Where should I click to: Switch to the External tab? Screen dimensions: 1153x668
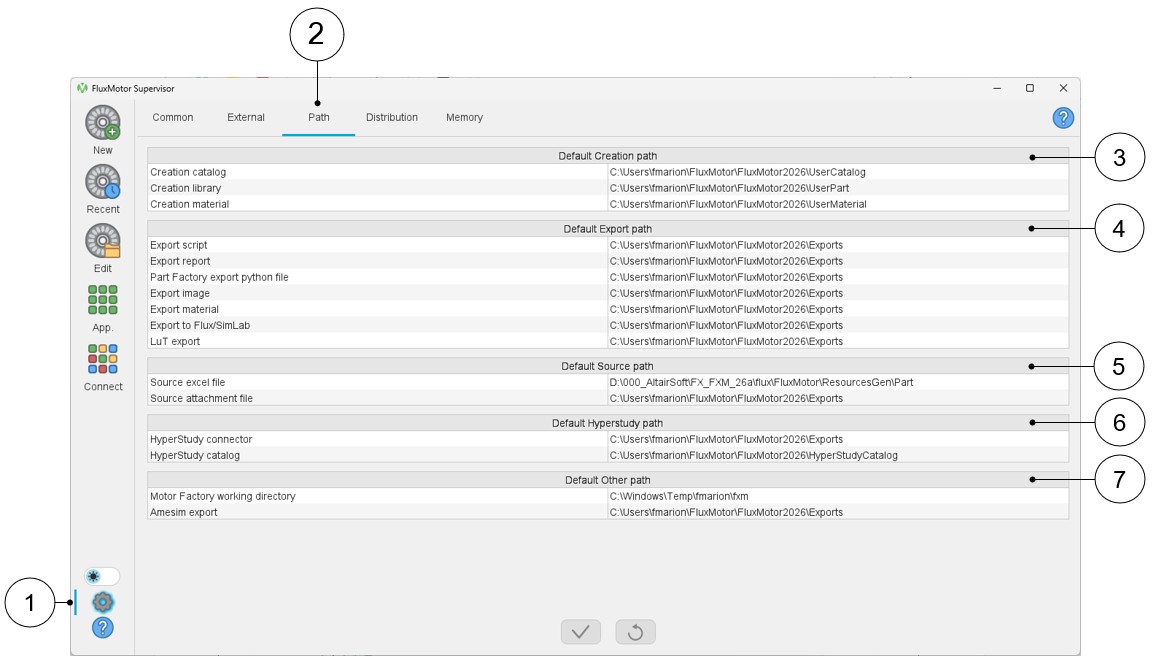[x=246, y=118]
